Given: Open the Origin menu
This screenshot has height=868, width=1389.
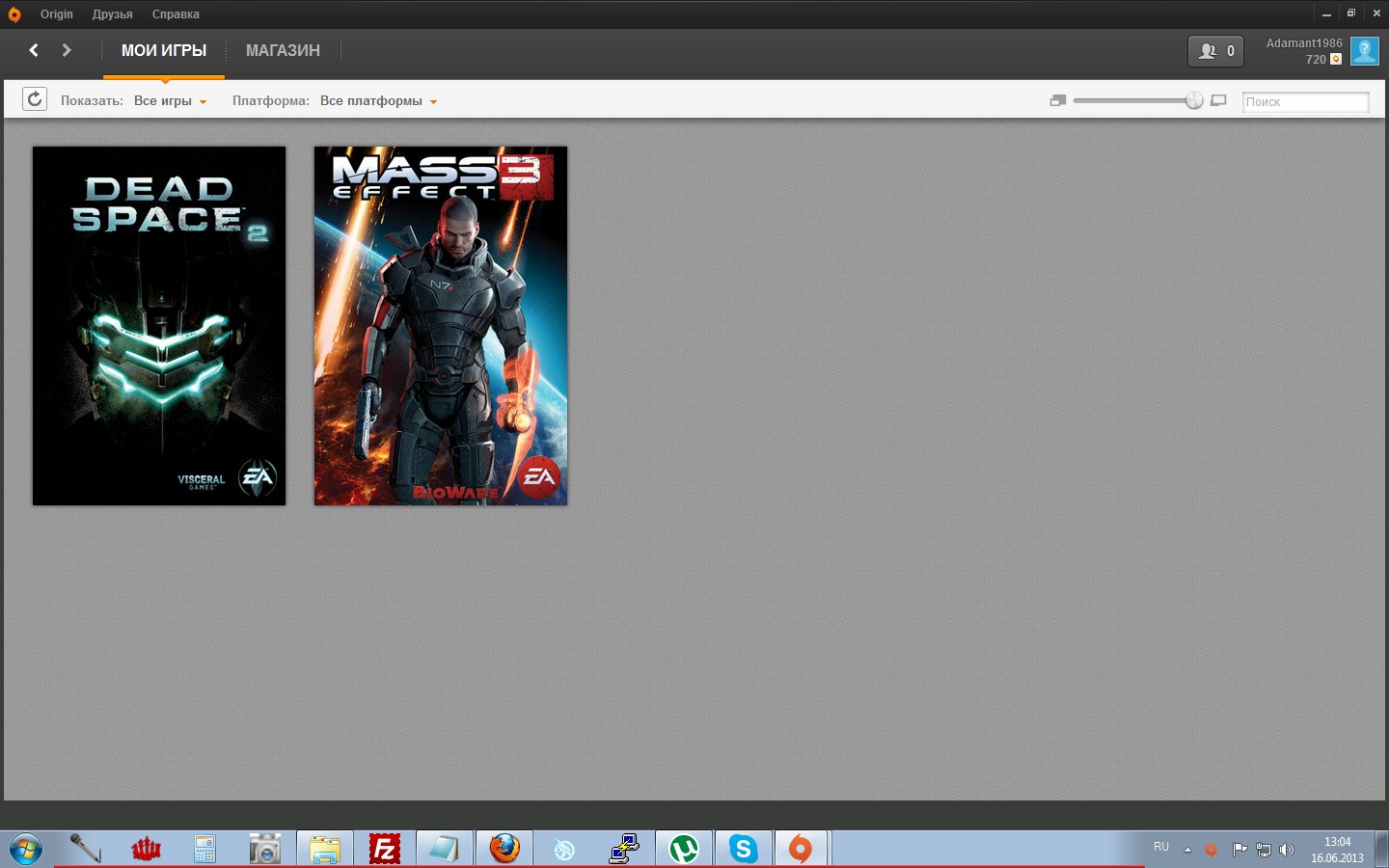Looking at the screenshot, I should [57, 14].
